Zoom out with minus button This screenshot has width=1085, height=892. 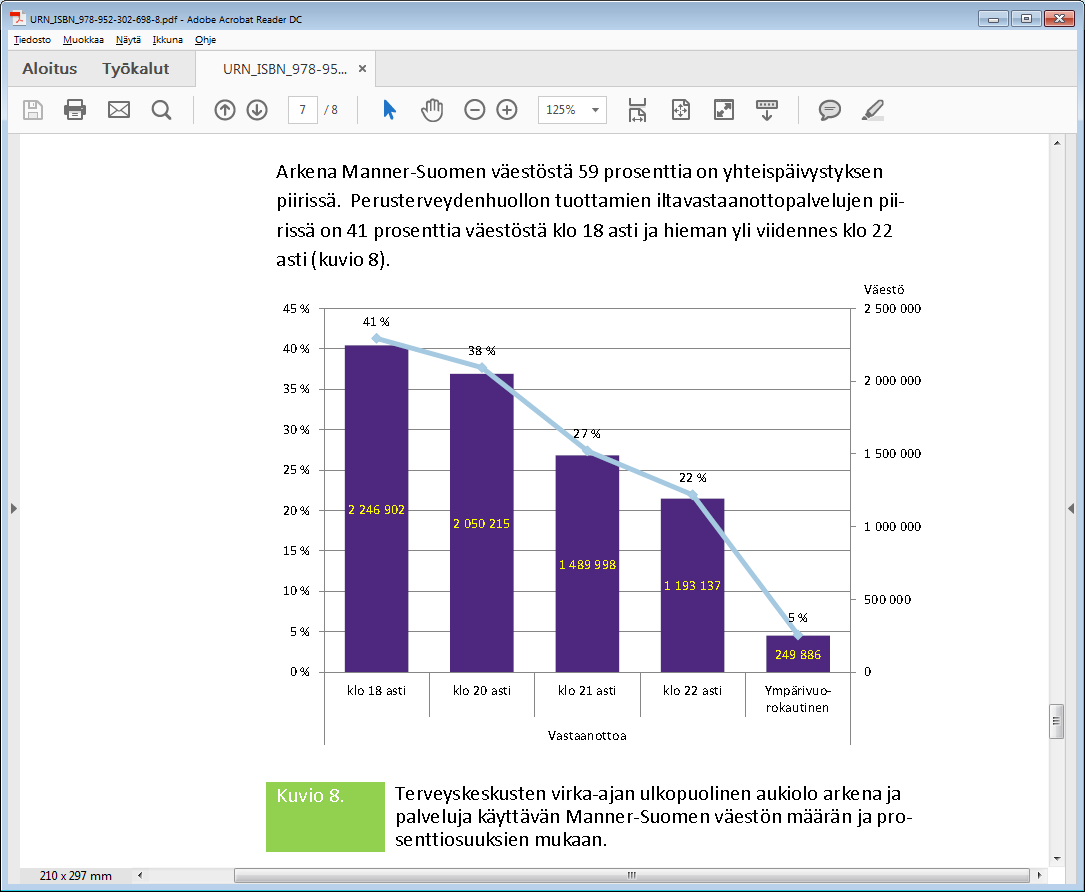(x=475, y=110)
